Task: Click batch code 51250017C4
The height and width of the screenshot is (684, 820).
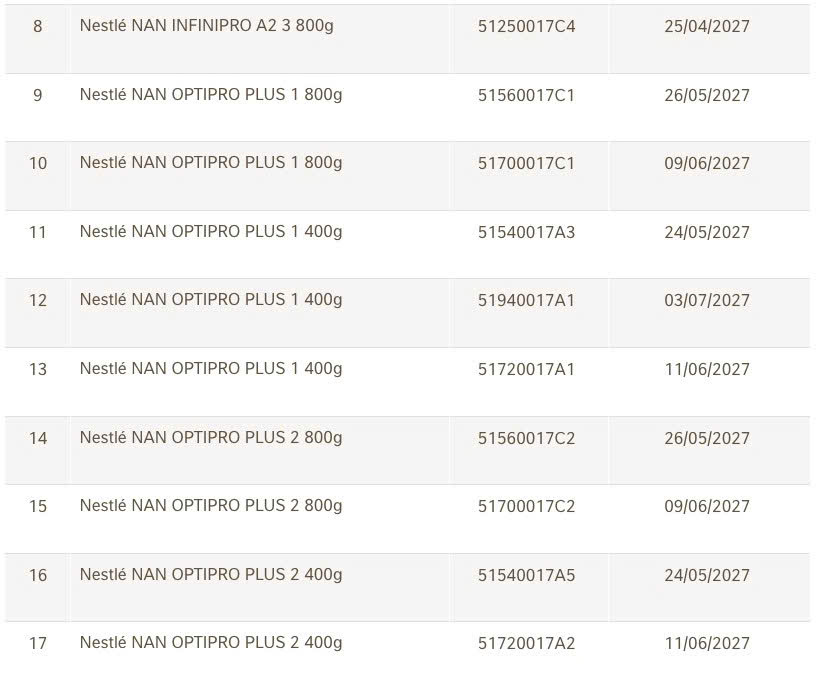Action: coord(526,27)
